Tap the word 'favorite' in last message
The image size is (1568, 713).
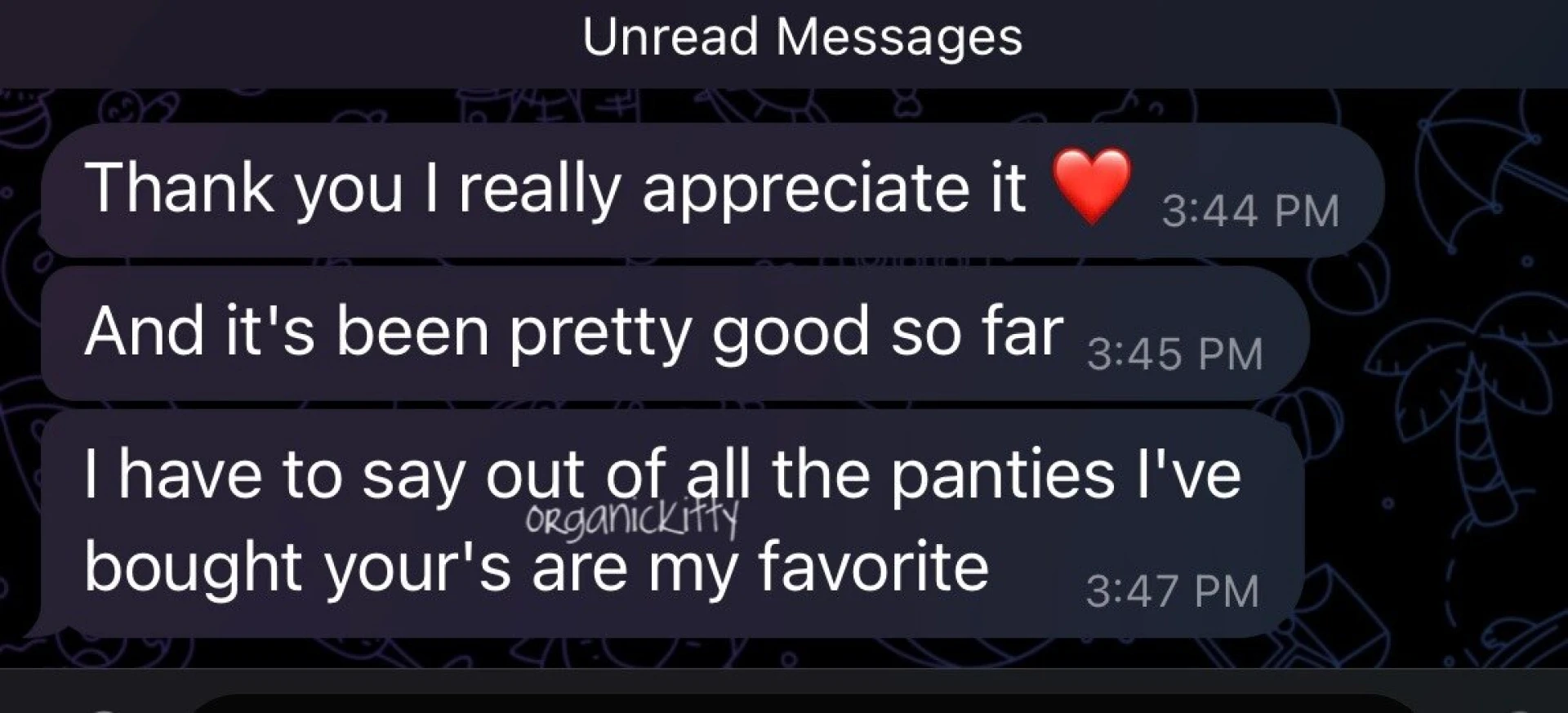873,567
